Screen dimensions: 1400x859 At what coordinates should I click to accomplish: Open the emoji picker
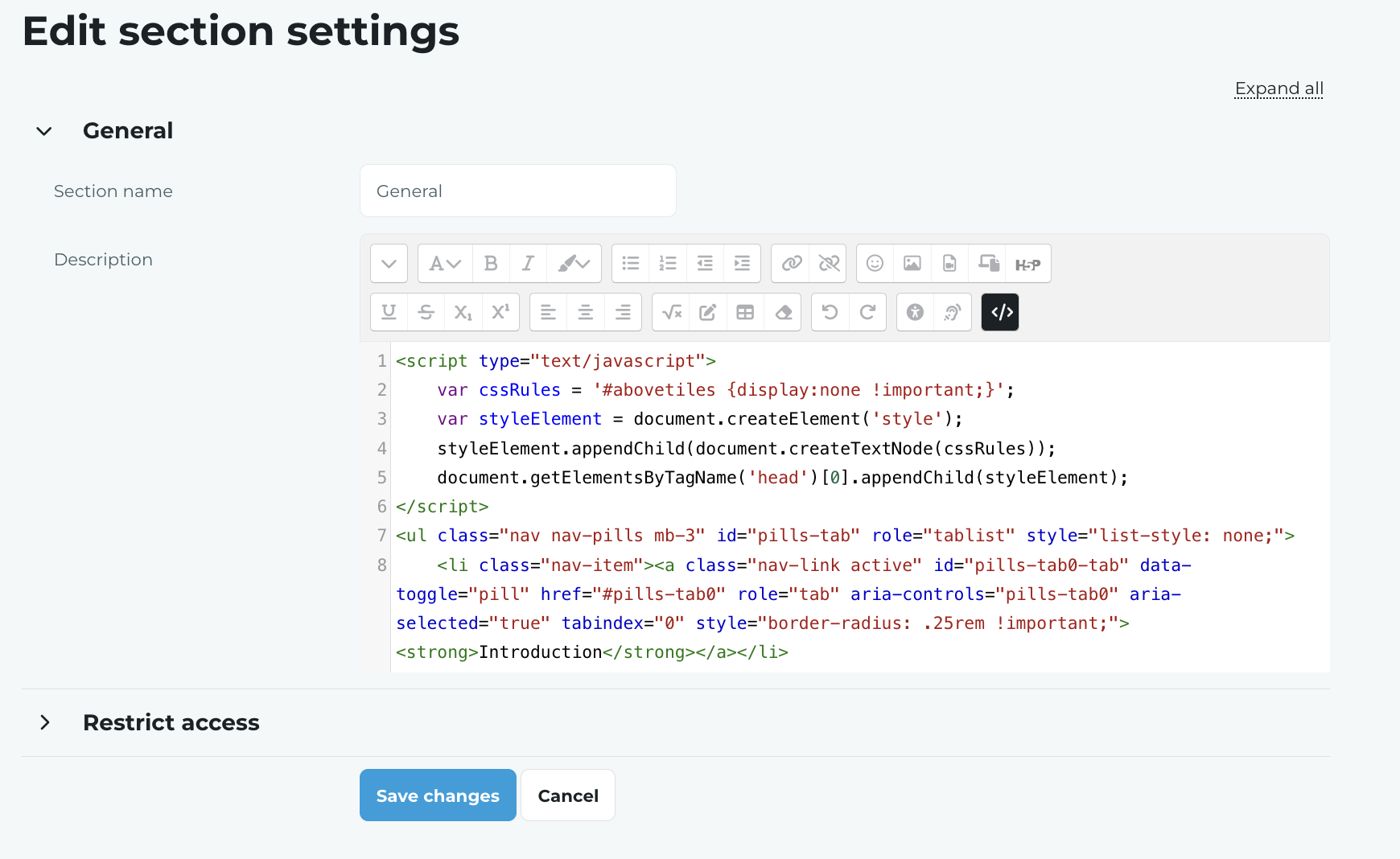coord(875,264)
